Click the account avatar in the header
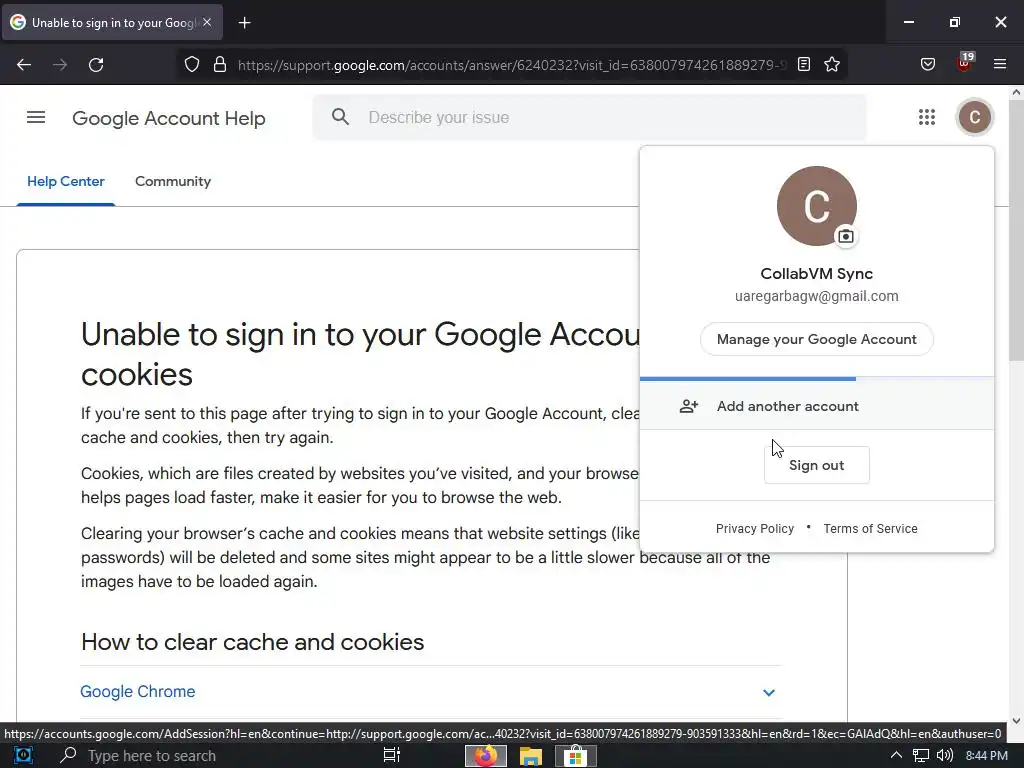Screen dimensions: 1024x768 [x=974, y=117]
